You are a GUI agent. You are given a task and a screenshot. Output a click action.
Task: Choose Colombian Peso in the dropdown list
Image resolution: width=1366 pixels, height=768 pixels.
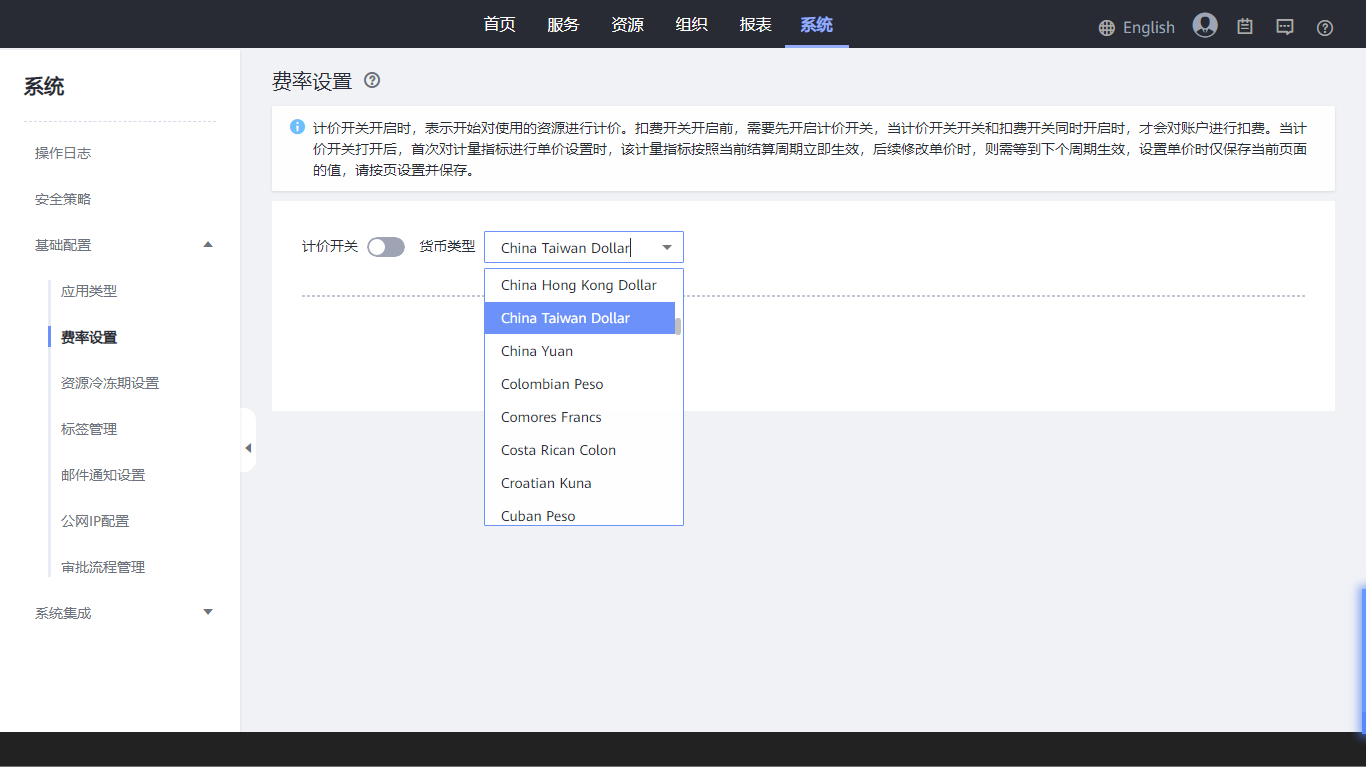pyautogui.click(x=552, y=384)
